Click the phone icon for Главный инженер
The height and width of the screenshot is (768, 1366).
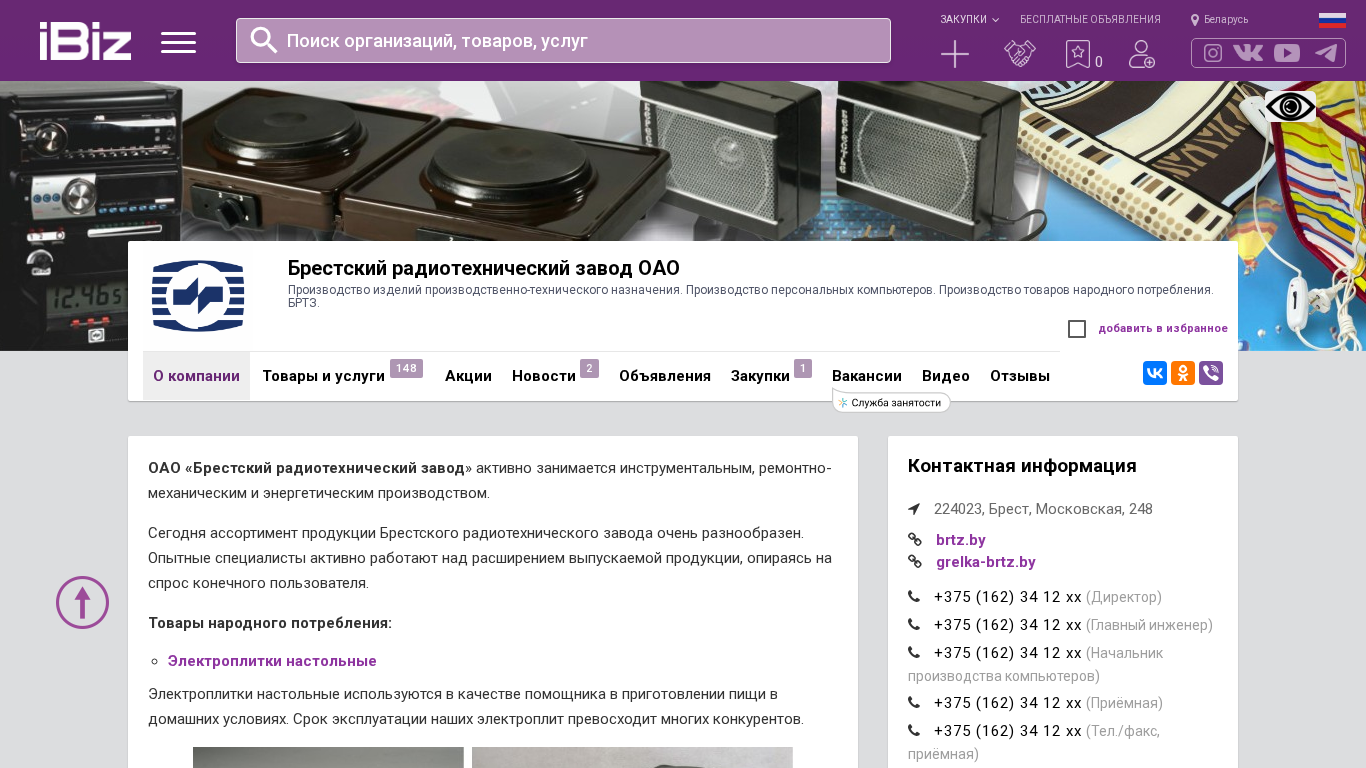pyautogui.click(x=914, y=625)
